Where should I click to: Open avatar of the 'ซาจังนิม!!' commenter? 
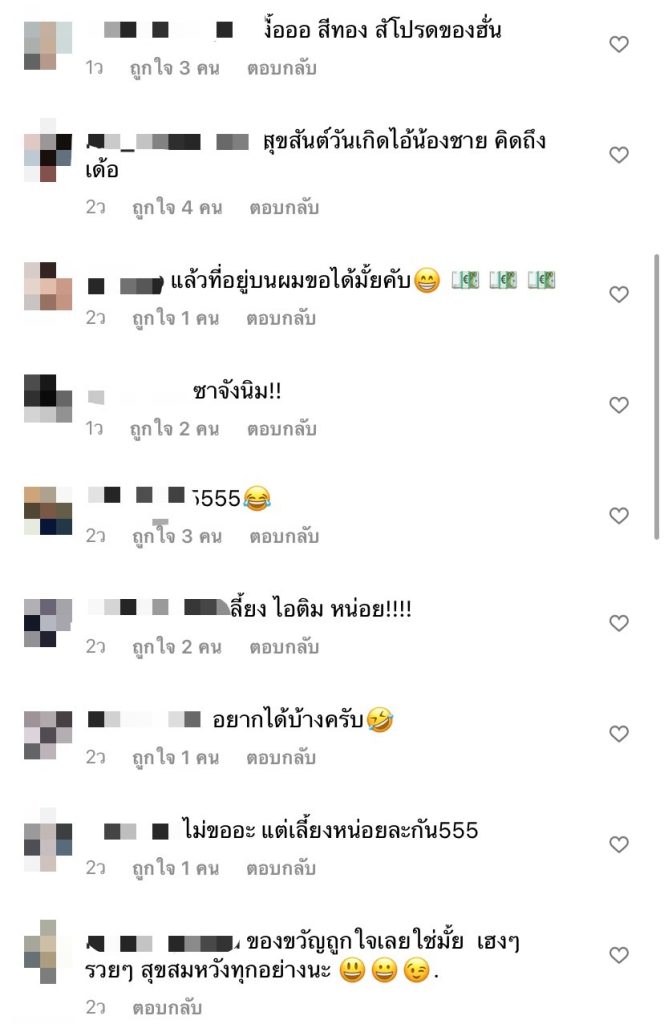(48, 398)
